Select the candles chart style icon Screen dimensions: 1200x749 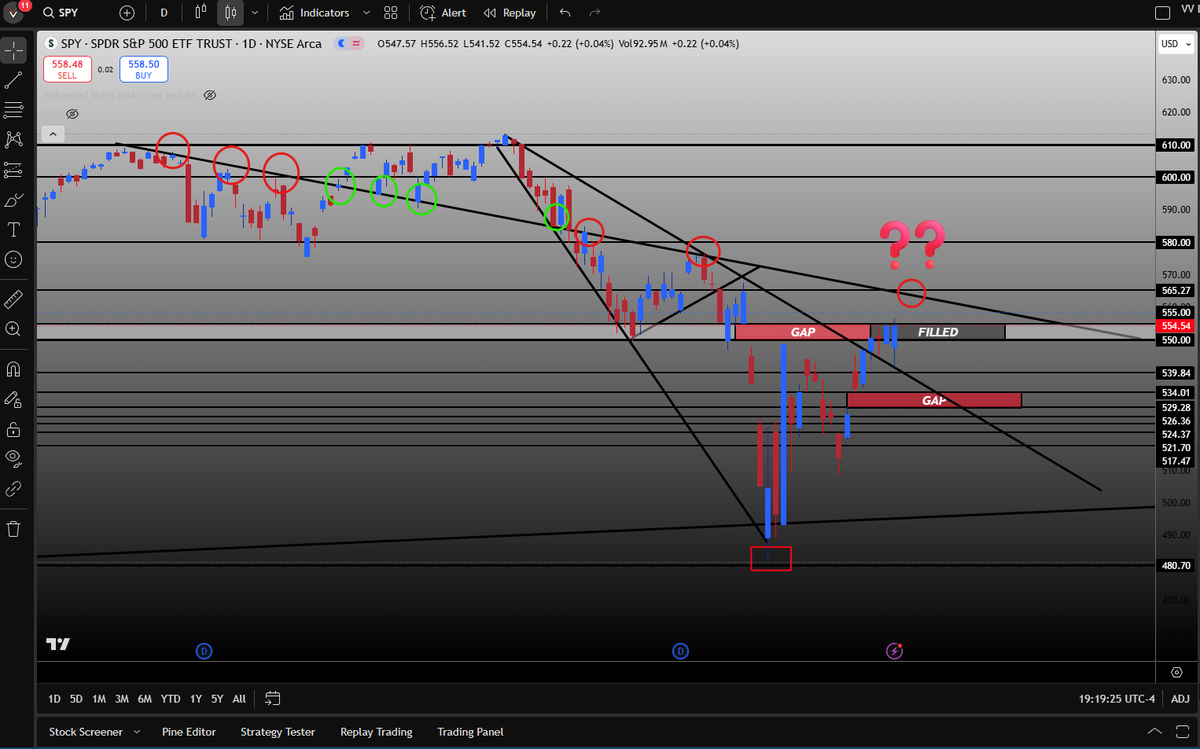(x=231, y=13)
